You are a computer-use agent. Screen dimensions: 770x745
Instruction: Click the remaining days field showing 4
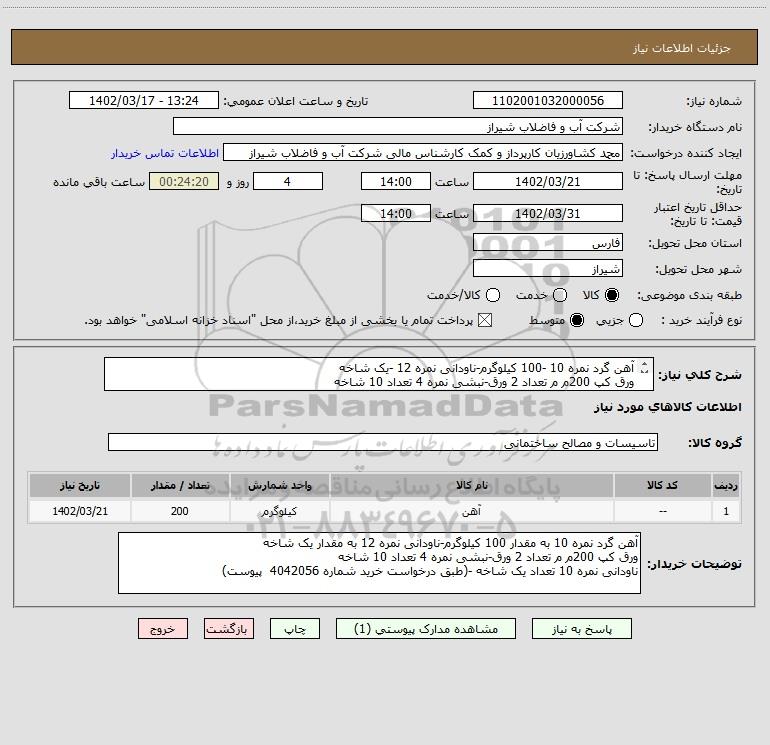pos(288,181)
